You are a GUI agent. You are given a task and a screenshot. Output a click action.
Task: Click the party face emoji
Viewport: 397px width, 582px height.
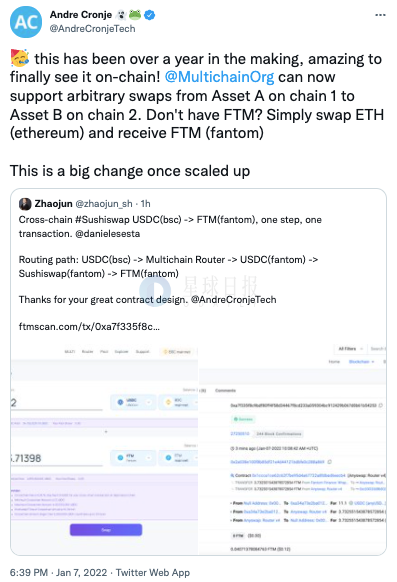[x=20, y=59]
